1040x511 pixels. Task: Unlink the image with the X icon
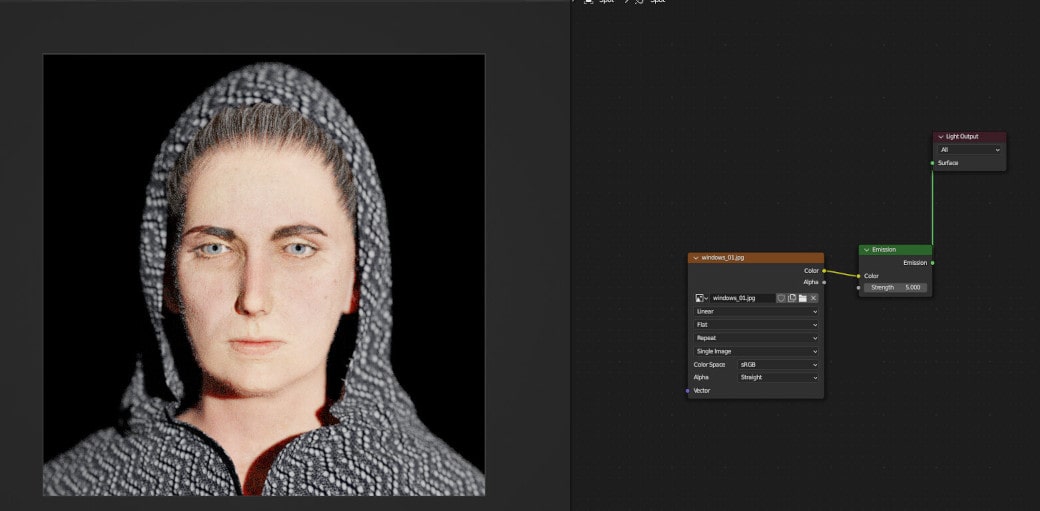click(x=813, y=299)
